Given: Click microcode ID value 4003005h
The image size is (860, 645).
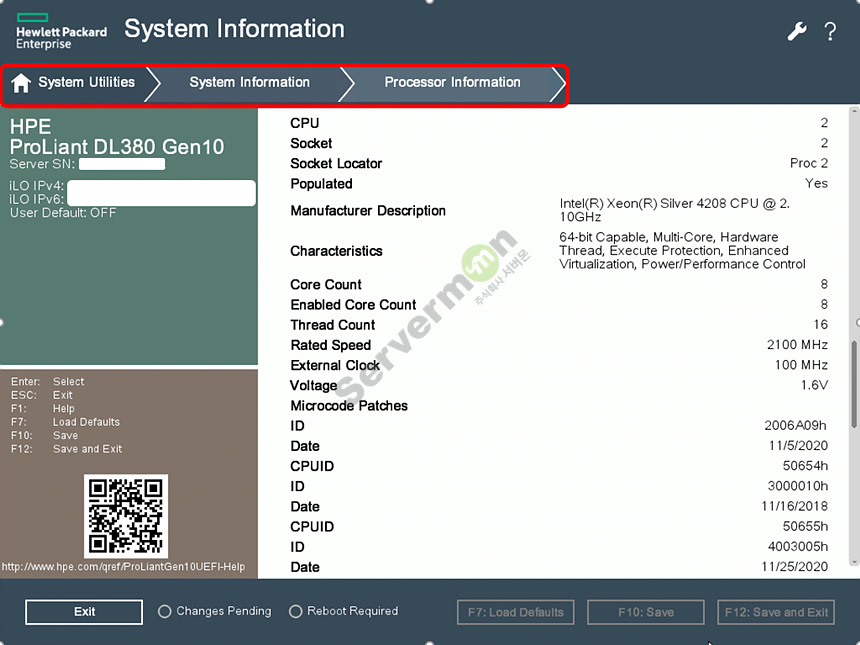Looking at the screenshot, I should point(797,547).
